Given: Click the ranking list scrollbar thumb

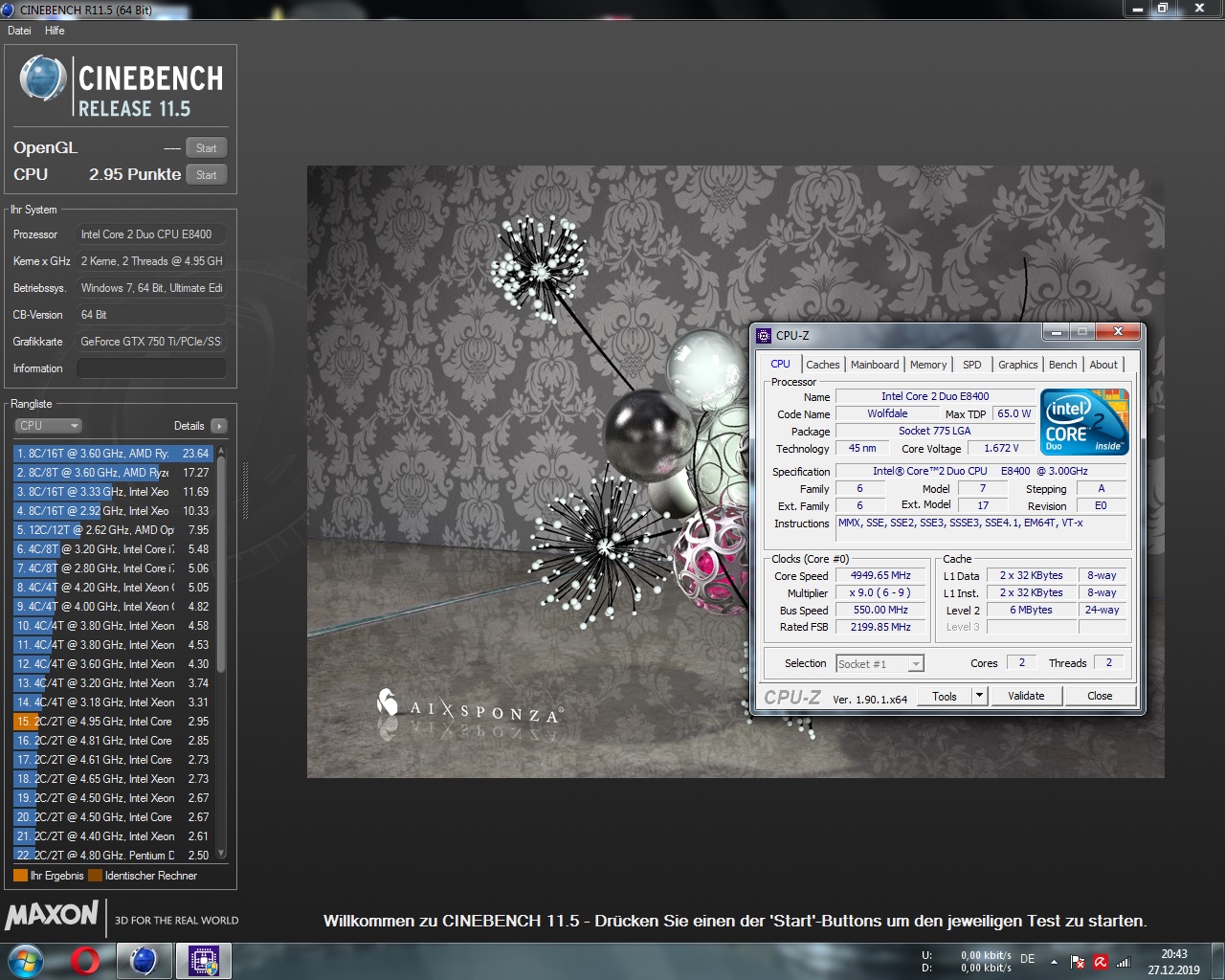Looking at the screenshot, I should point(222,564).
